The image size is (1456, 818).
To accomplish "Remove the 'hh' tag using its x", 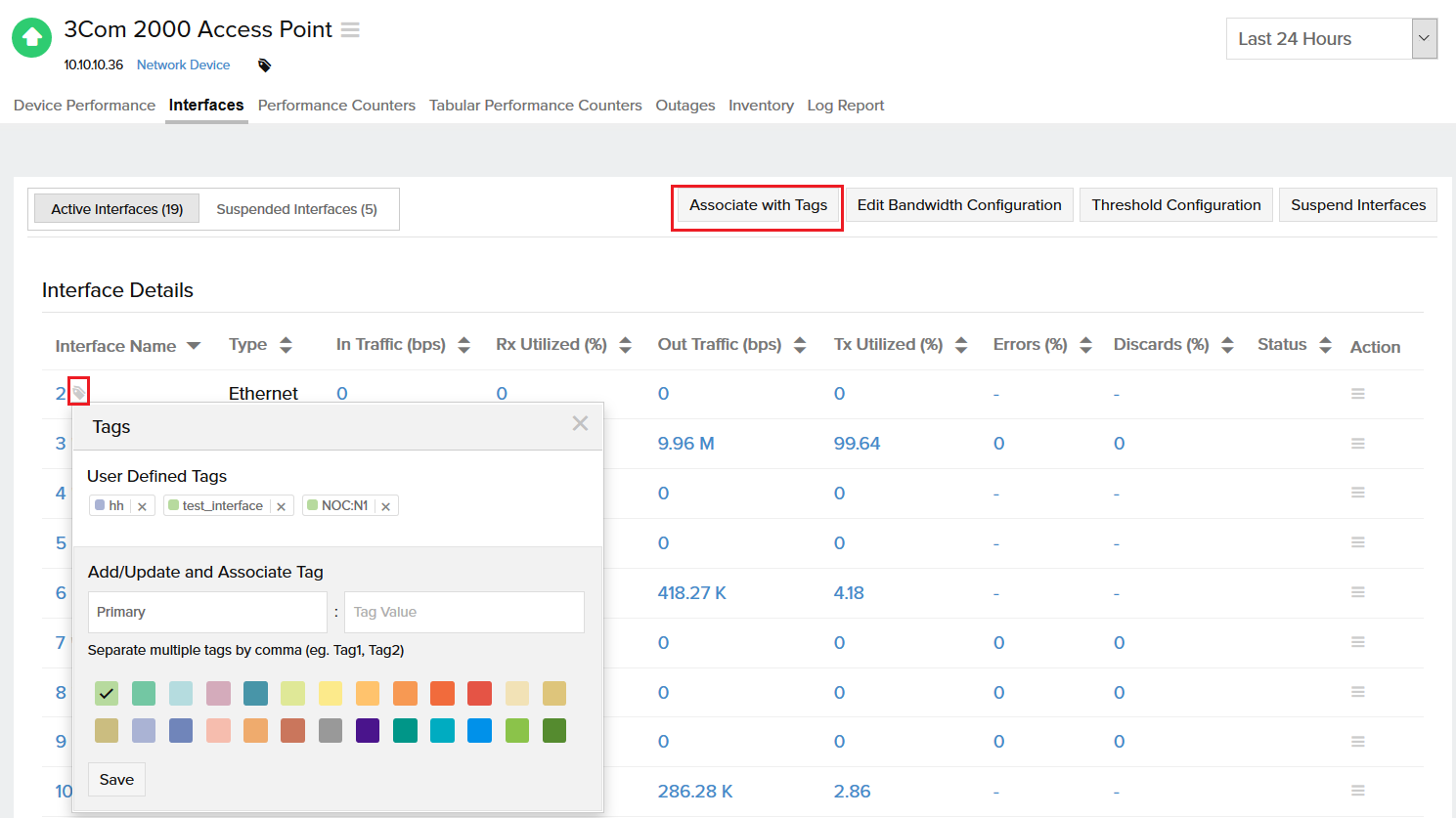I will [x=142, y=506].
